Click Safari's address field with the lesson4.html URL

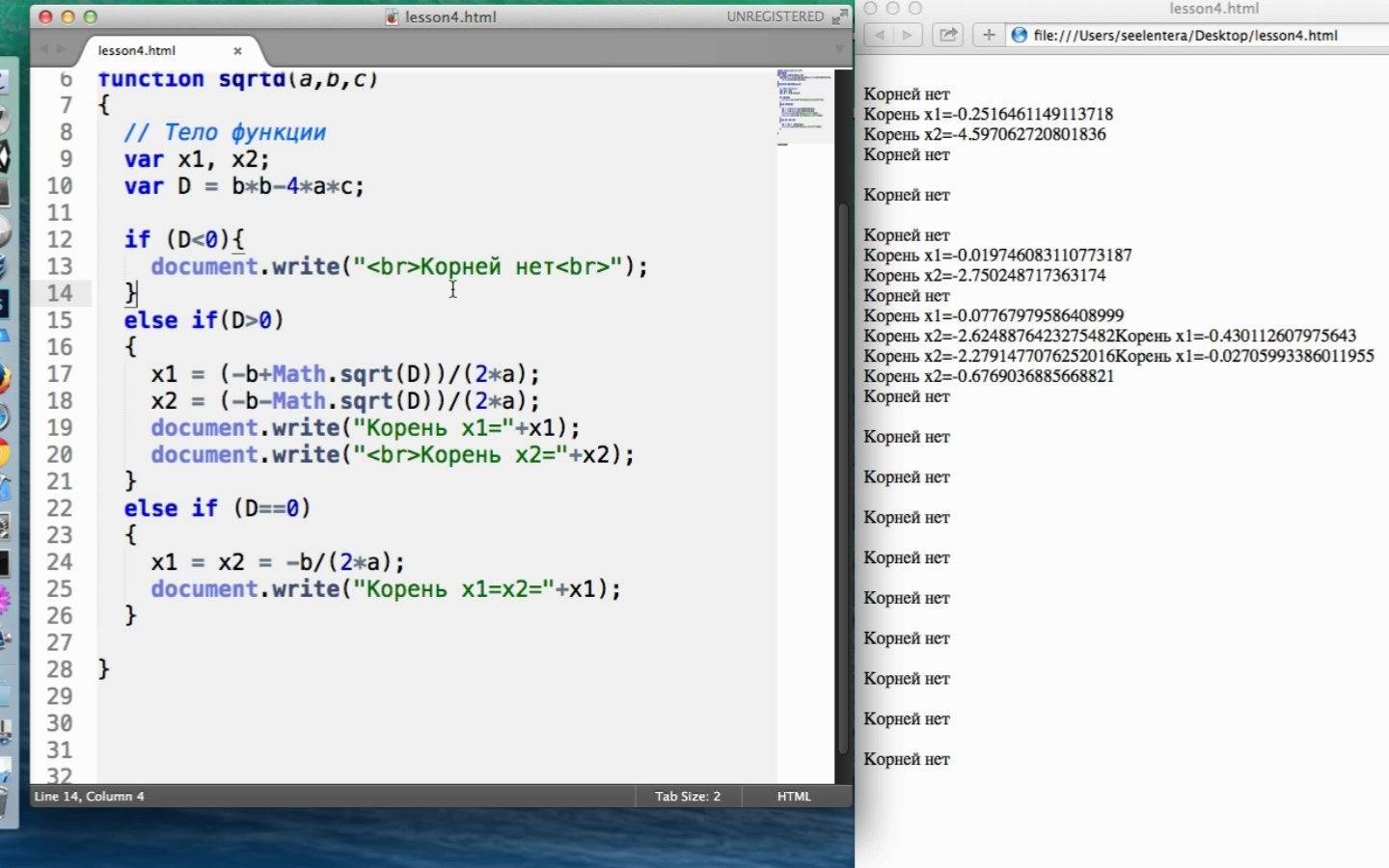point(1196,35)
